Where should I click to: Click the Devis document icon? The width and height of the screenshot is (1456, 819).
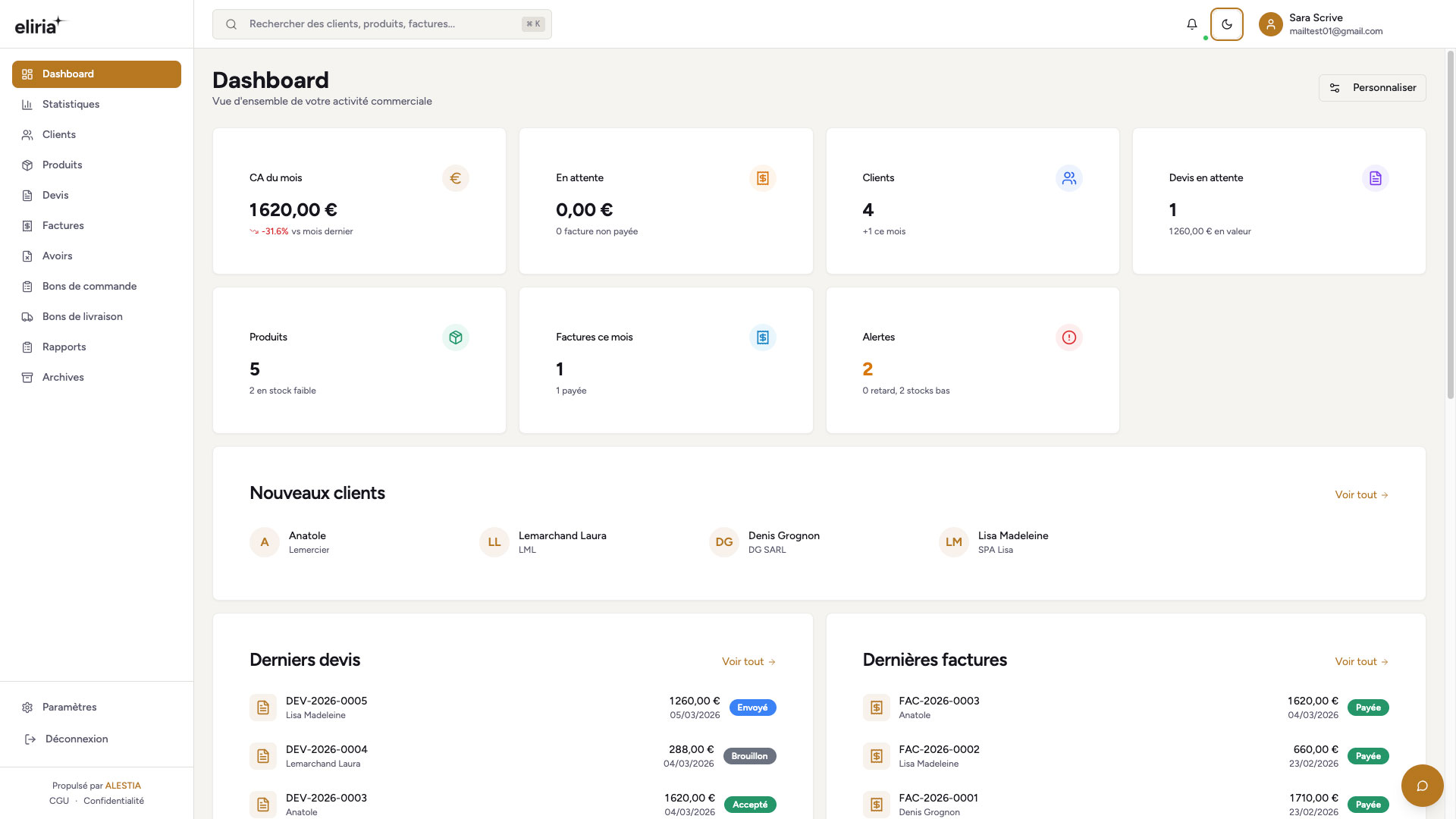(x=27, y=195)
